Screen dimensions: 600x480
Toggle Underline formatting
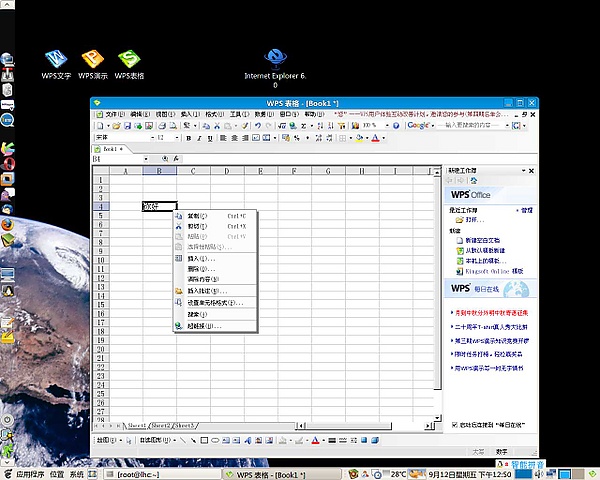210,138
